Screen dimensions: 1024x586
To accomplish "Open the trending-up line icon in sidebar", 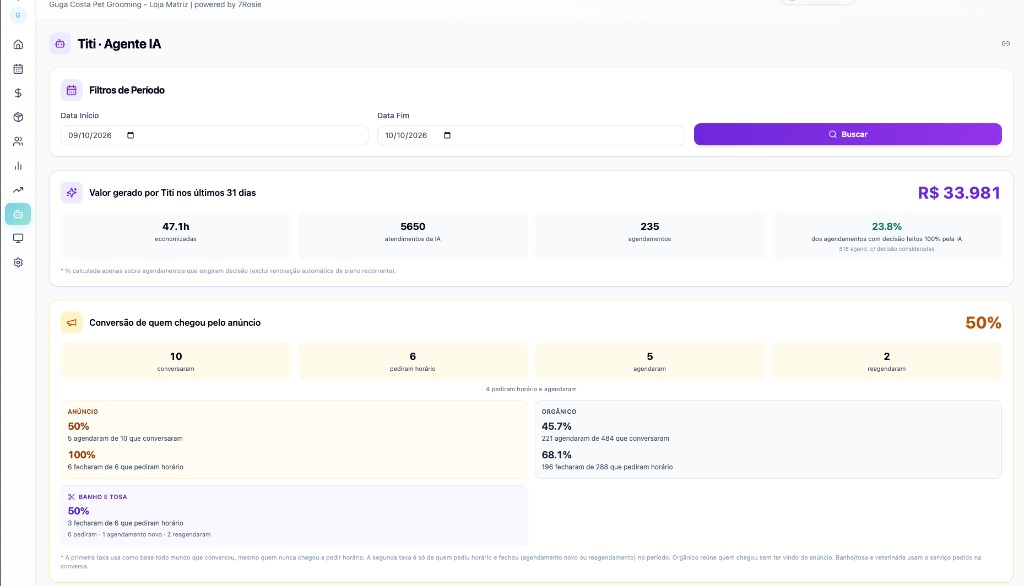I will [18, 189].
